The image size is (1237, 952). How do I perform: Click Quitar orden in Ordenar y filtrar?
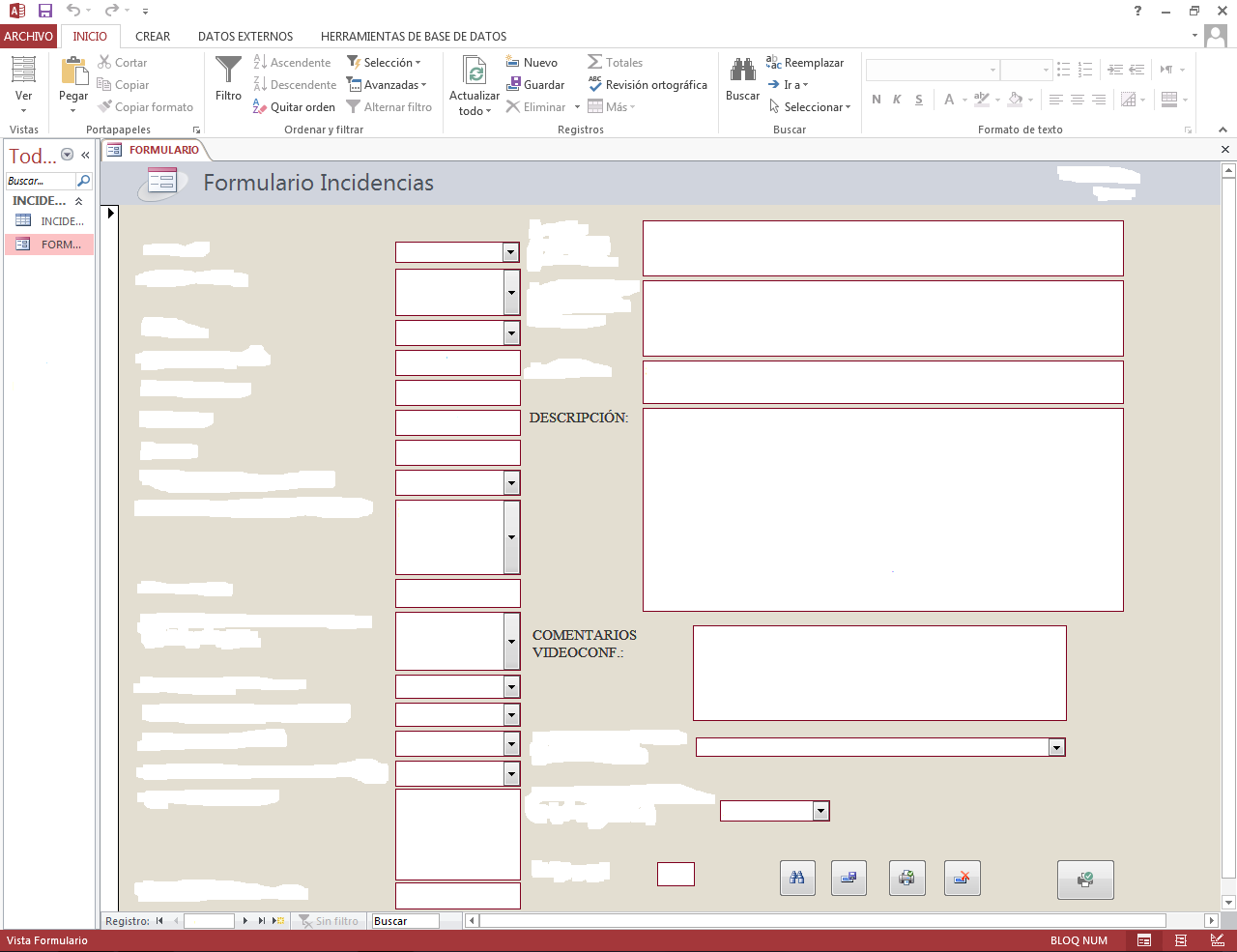(294, 106)
